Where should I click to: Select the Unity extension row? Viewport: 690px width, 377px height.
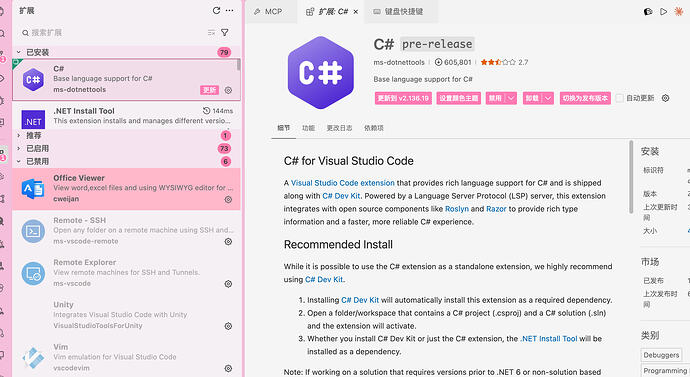pyautogui.click(x=126, y=316)
